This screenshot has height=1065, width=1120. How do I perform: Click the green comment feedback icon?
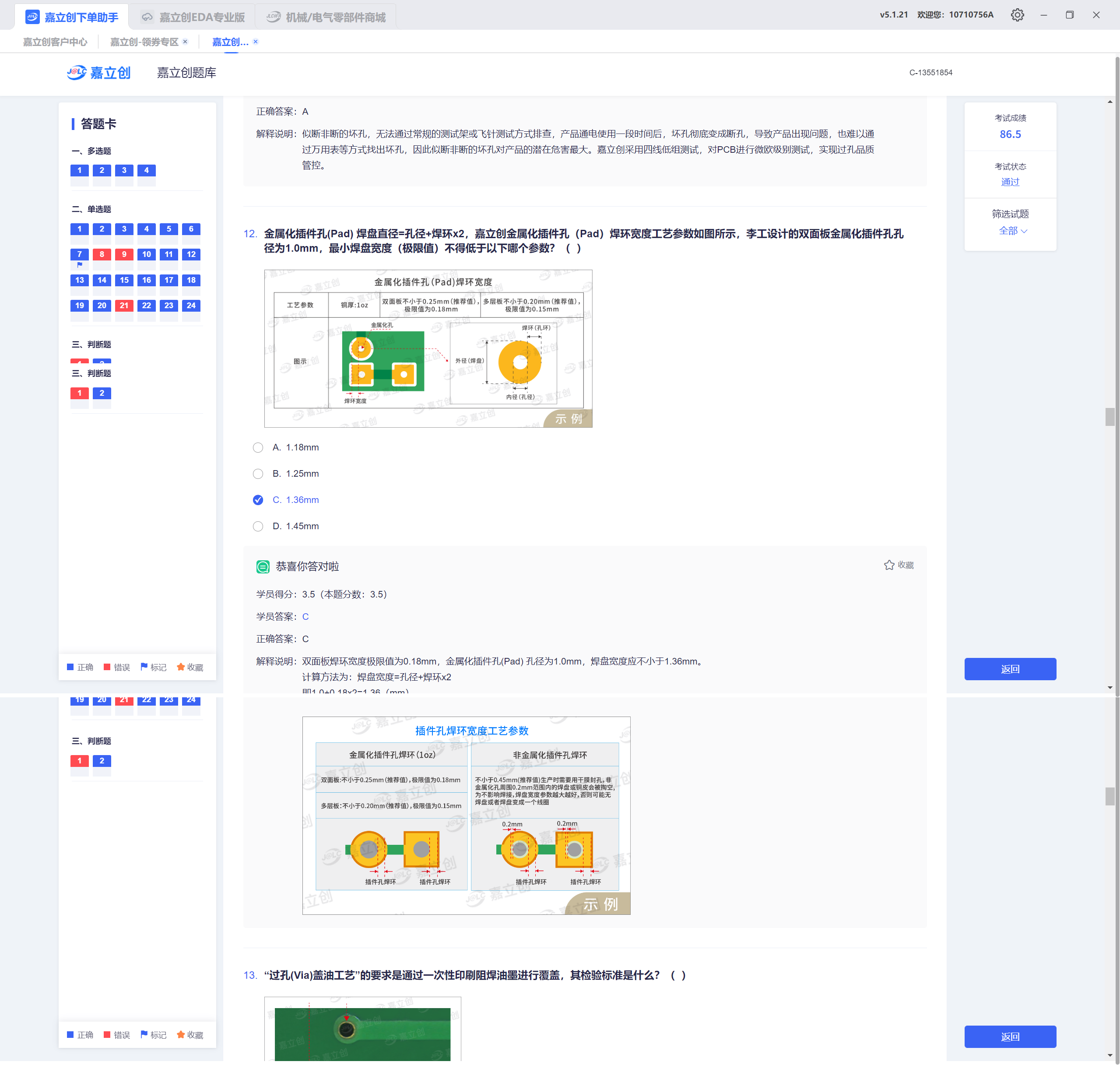pos(263,566)
